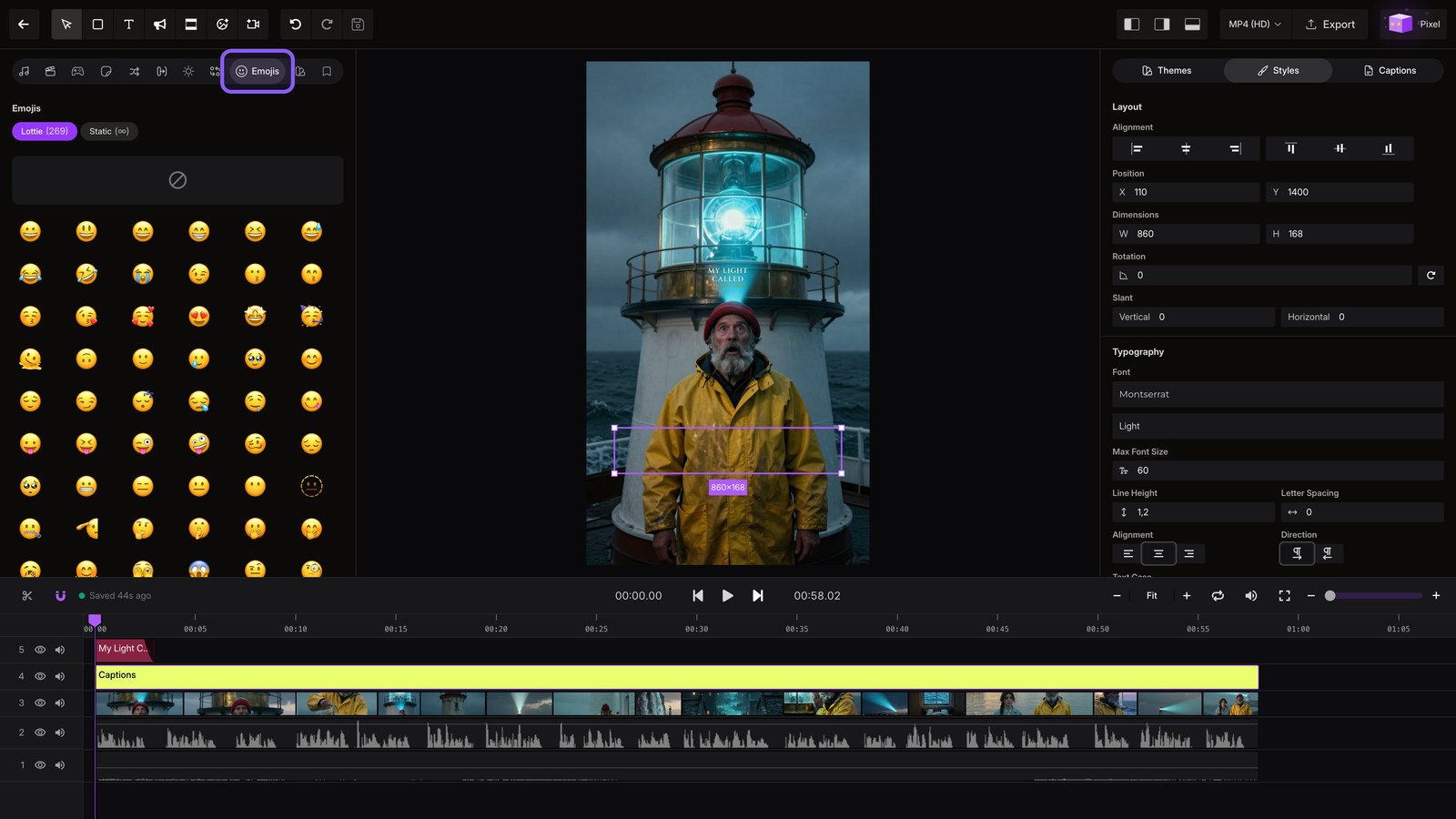Select the My Light C.. clip on track 5

[123, 649]
